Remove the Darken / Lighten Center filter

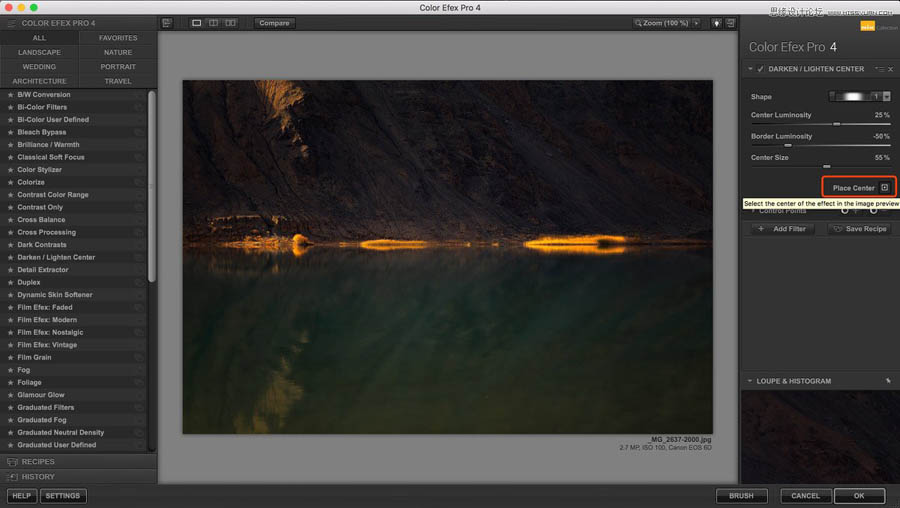tap(890, 69)
